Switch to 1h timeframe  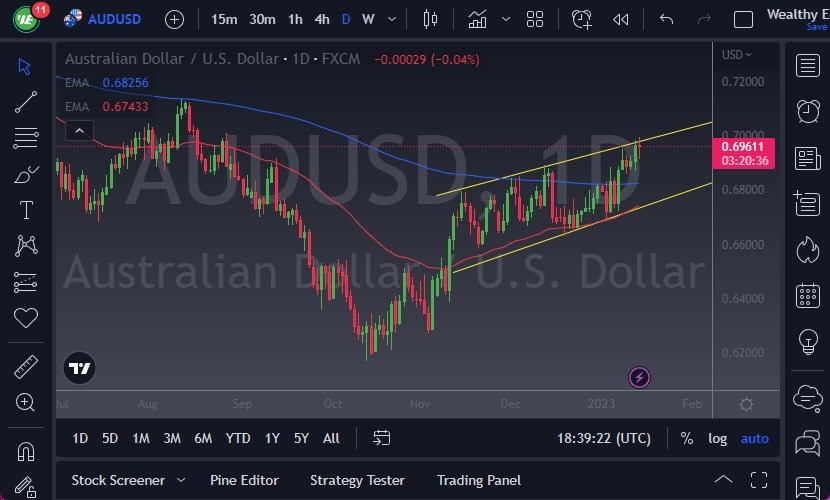click(x=295, y=20)
